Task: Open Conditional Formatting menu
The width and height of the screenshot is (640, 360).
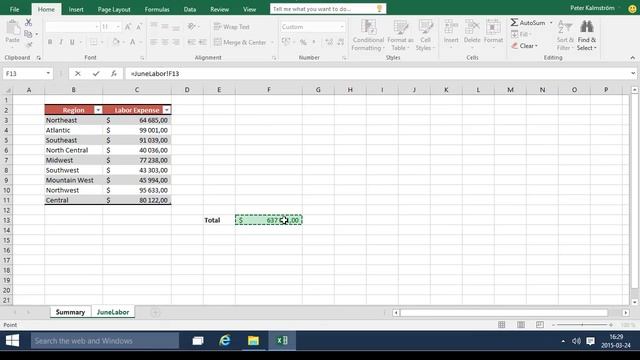Action: (368, 35)
